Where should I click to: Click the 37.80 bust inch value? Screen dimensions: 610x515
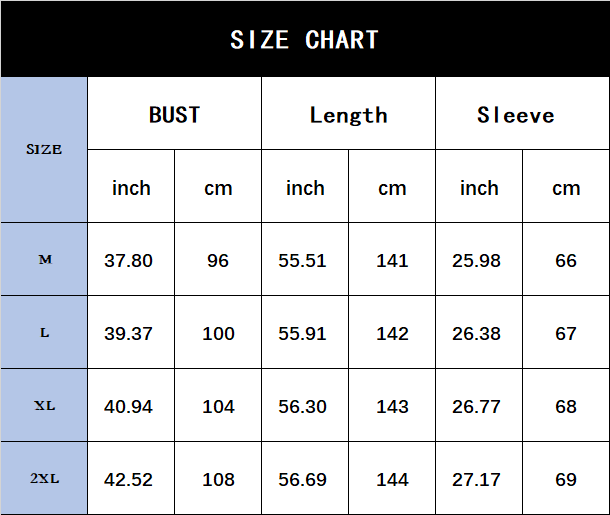coord(129,260)
